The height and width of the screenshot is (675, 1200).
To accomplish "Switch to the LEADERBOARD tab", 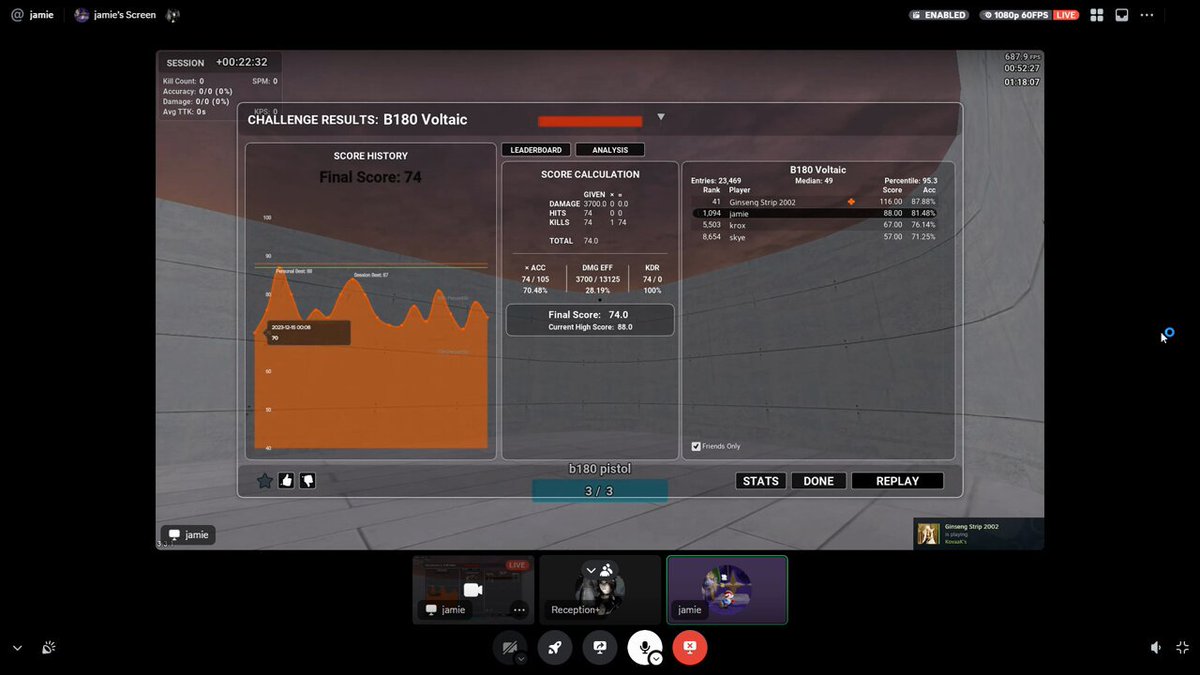I will click(x=536, y=150).
